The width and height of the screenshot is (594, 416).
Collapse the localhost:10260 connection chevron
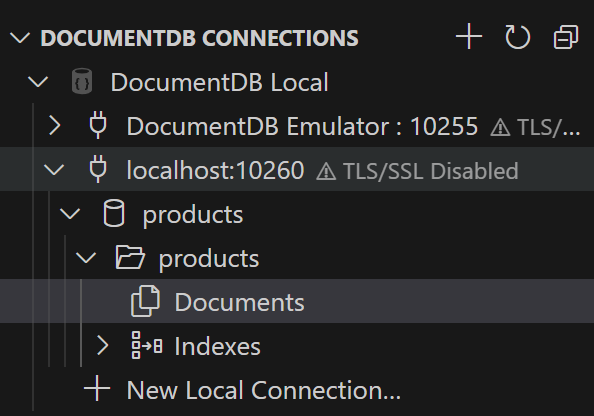(54, 169)
